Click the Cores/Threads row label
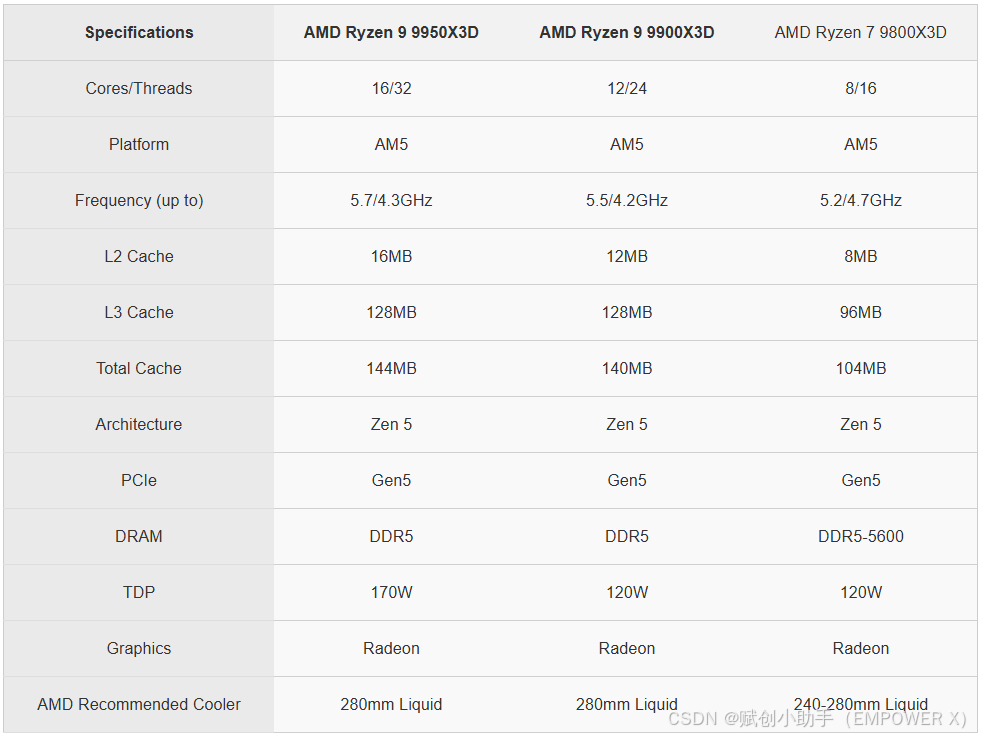981x736 pixels. point(139,88)
